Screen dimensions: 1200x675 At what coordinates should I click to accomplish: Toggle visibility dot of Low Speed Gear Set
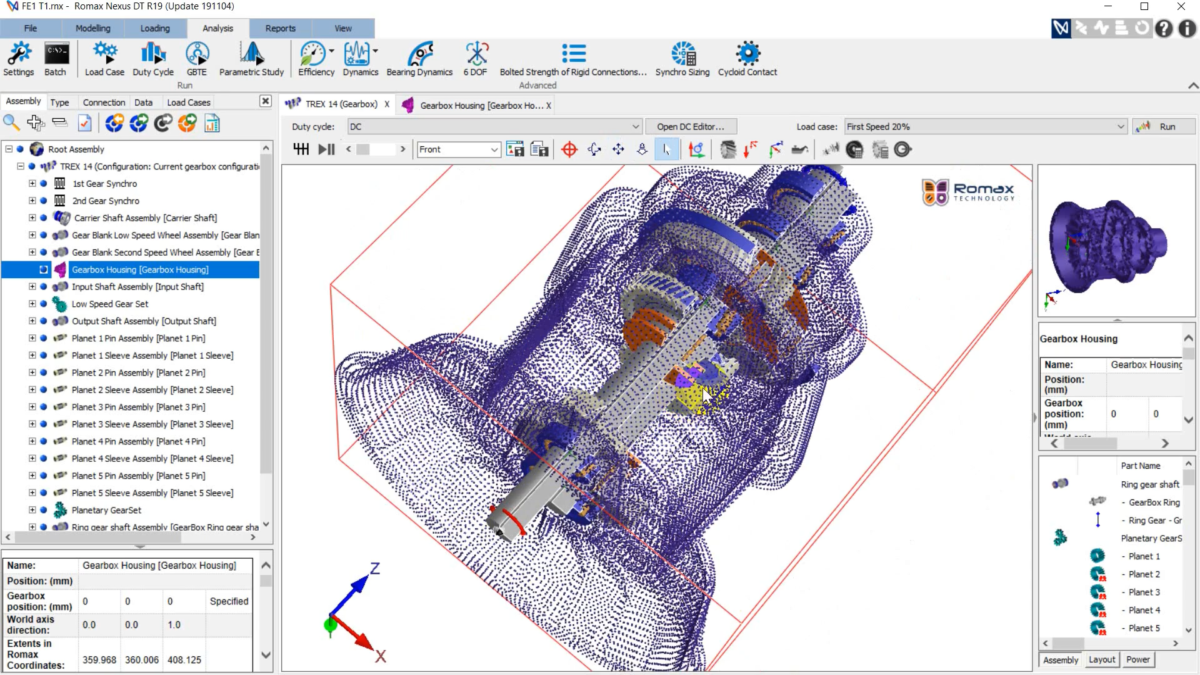[x=44, y=304]
